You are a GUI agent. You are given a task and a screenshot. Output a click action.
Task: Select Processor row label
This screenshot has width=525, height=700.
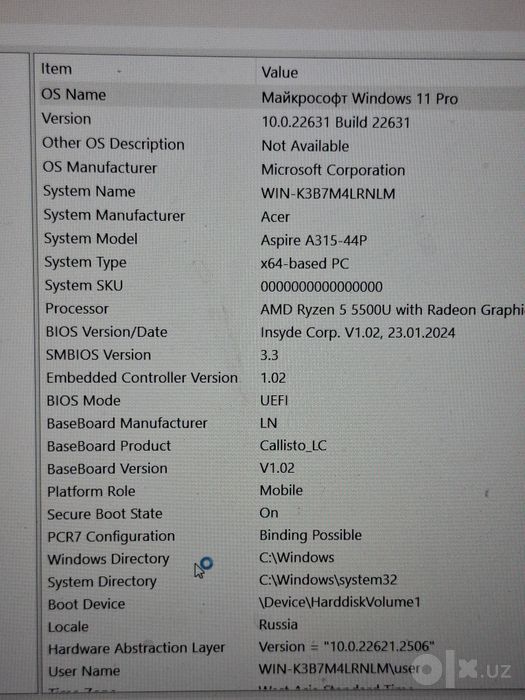(77, 308)
